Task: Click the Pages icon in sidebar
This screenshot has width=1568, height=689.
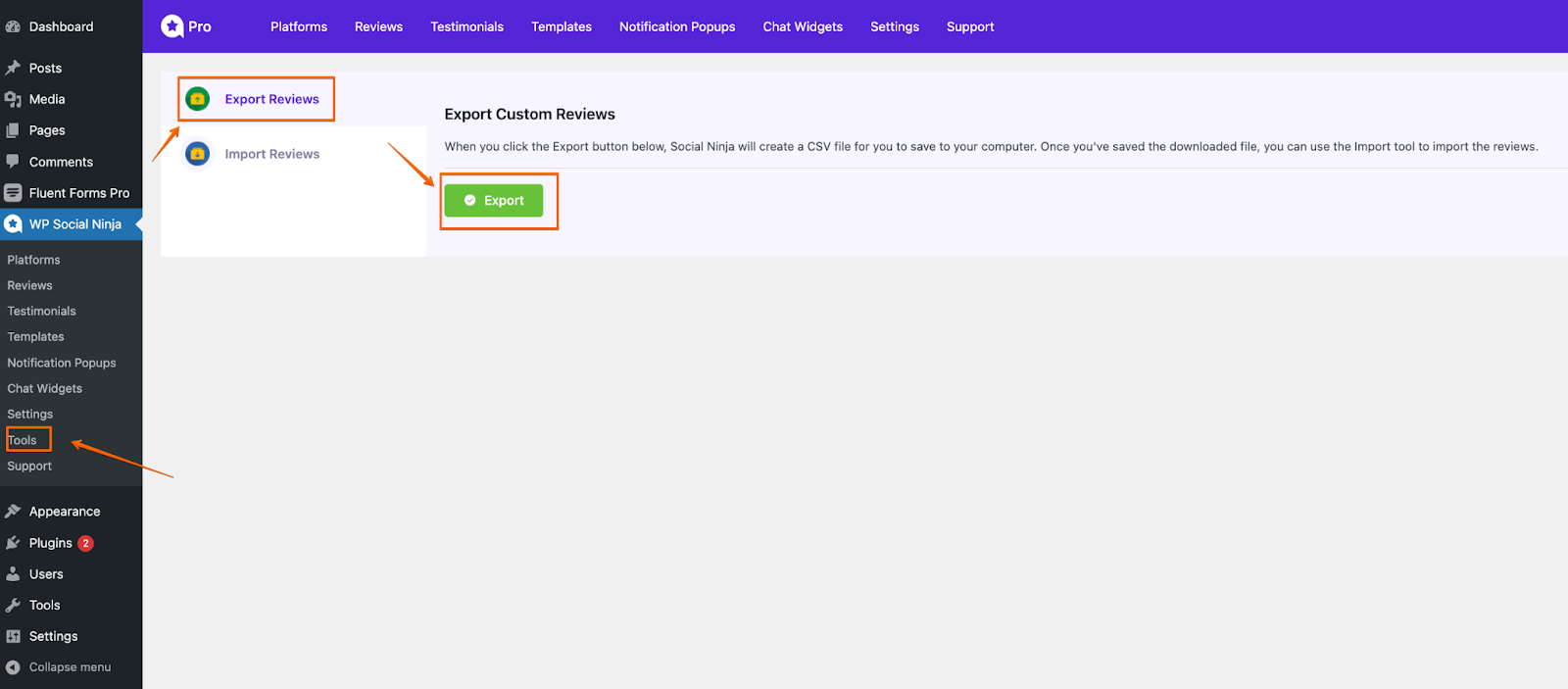Action: click(13, 130)
